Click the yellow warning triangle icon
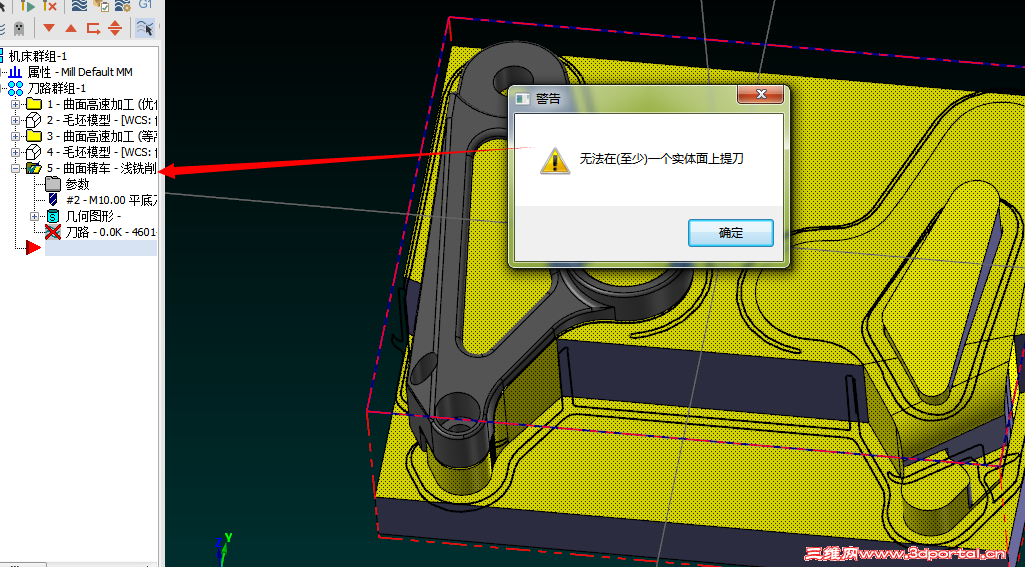This screenshot has width=1025, height=567. coord(554,160)
